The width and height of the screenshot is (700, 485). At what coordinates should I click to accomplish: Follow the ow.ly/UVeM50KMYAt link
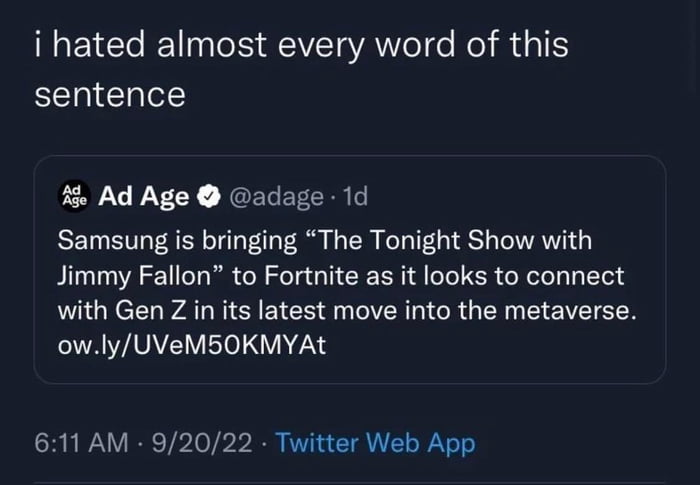[192, 345]
